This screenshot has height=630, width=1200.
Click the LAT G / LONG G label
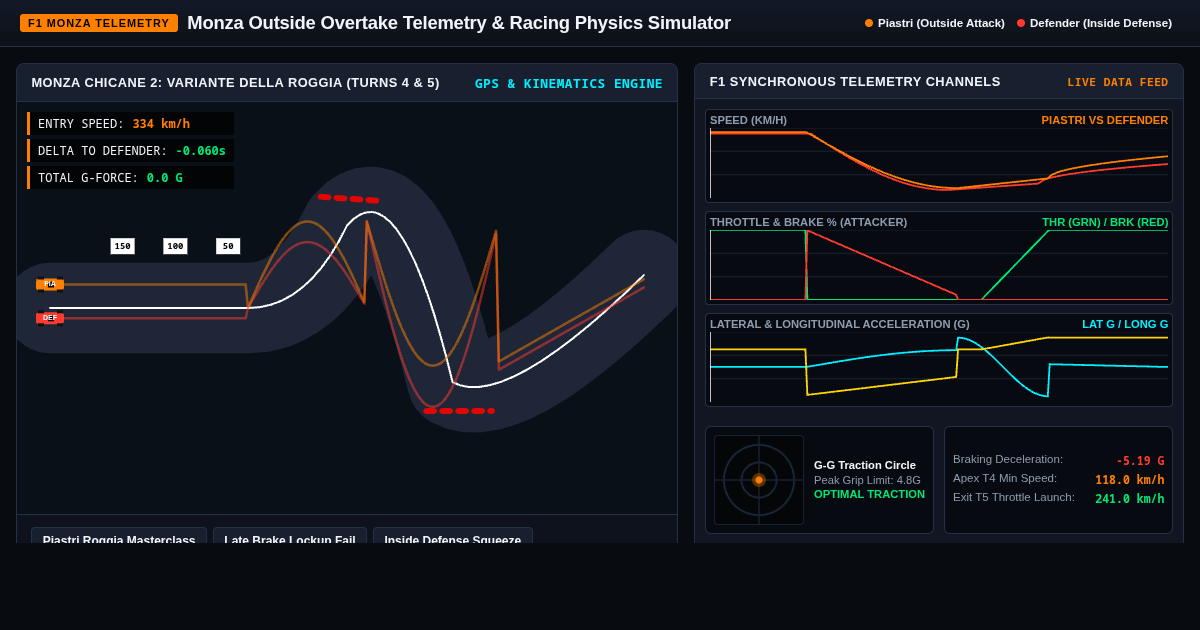1125,324
